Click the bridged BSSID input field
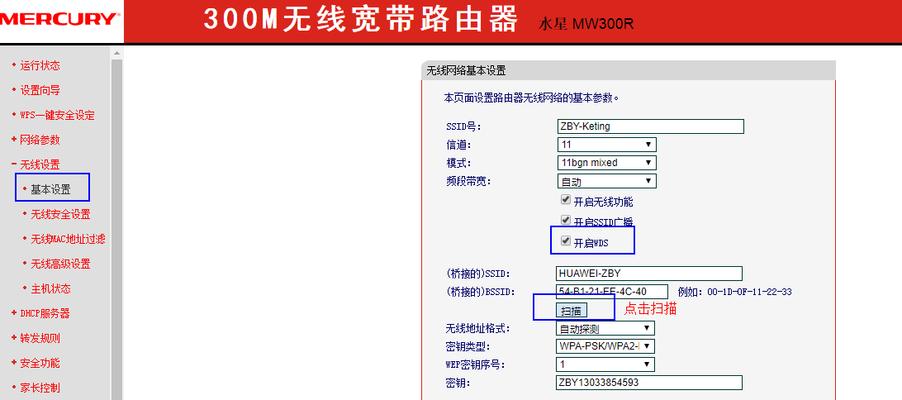The width and height of the screenshot is (902, 400). tap(612, 291)
